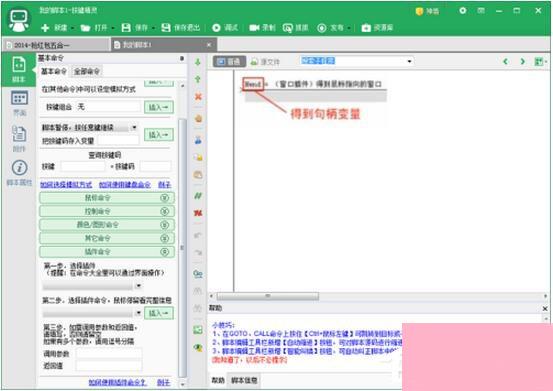Screen dimensions: 553x391
Task: Open settings gear in title bar
Action: coord(463,11)
